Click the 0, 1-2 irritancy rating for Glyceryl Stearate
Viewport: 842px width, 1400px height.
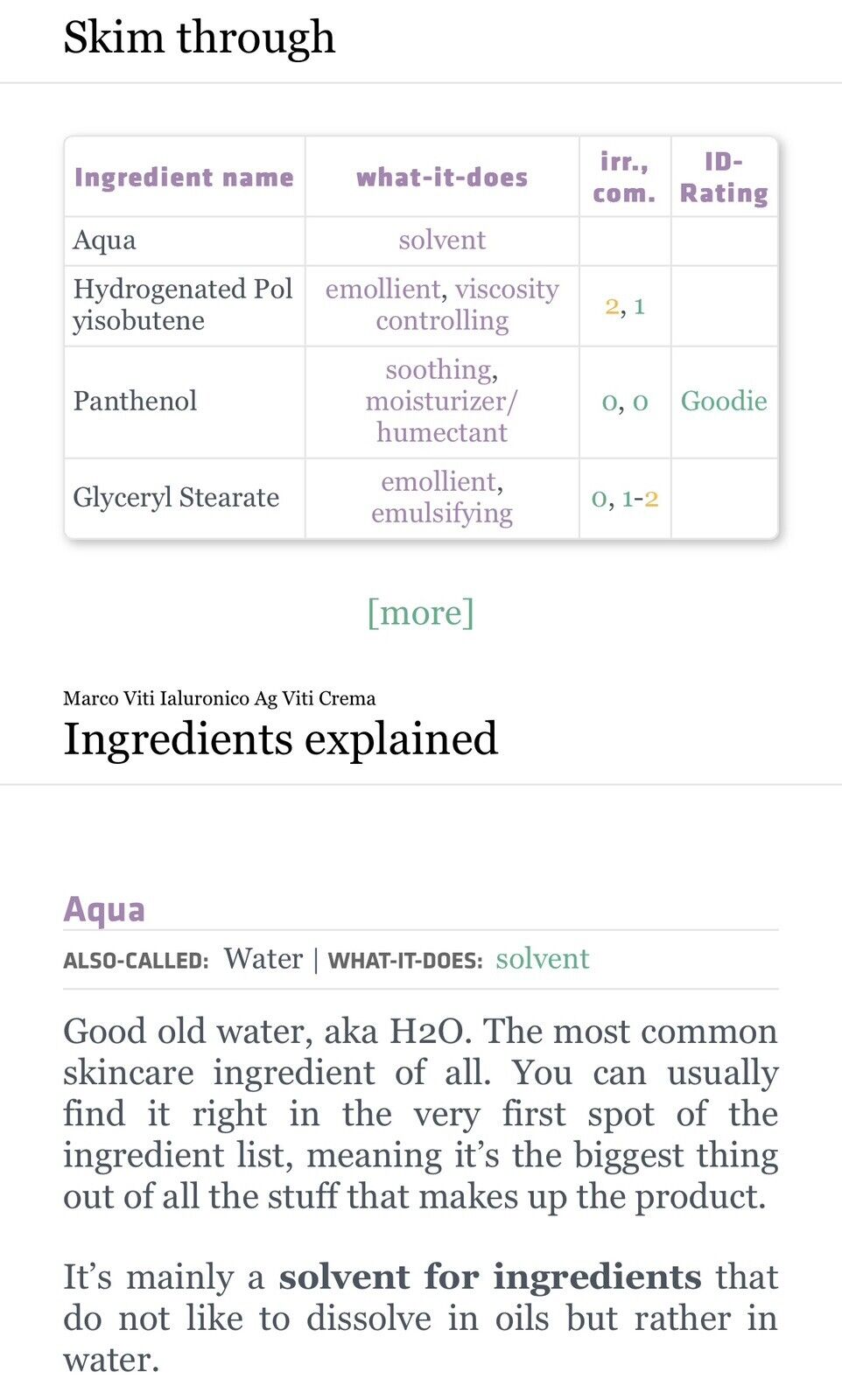click(x=625, y=499)
